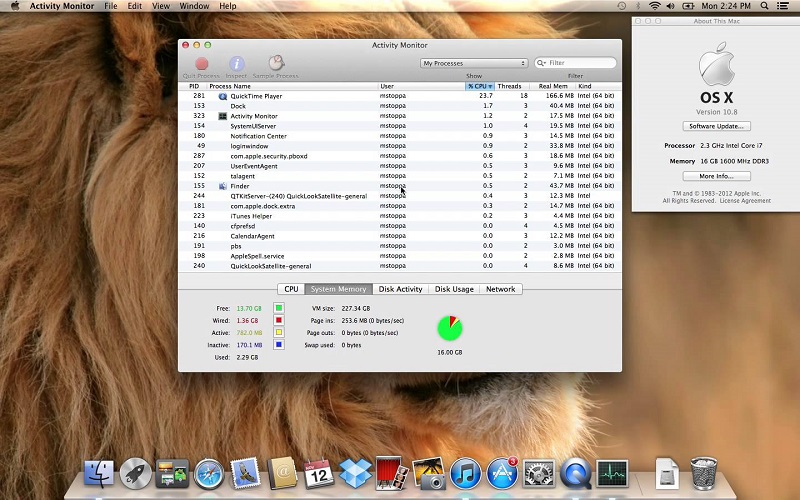Open License Agreement link in About This Mac
This screenshot has height=500, width=800.
[x=745, y=201]
